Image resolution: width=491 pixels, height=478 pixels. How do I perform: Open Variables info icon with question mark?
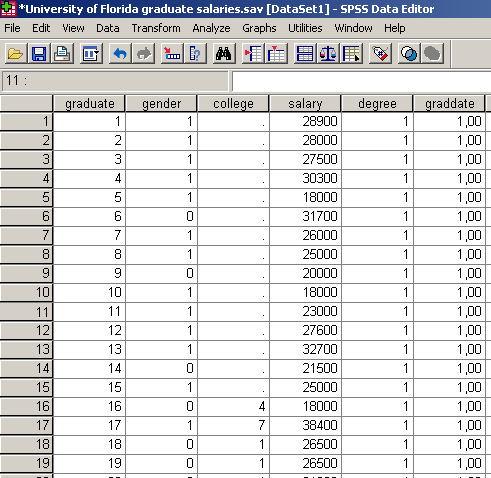[195, 53]
